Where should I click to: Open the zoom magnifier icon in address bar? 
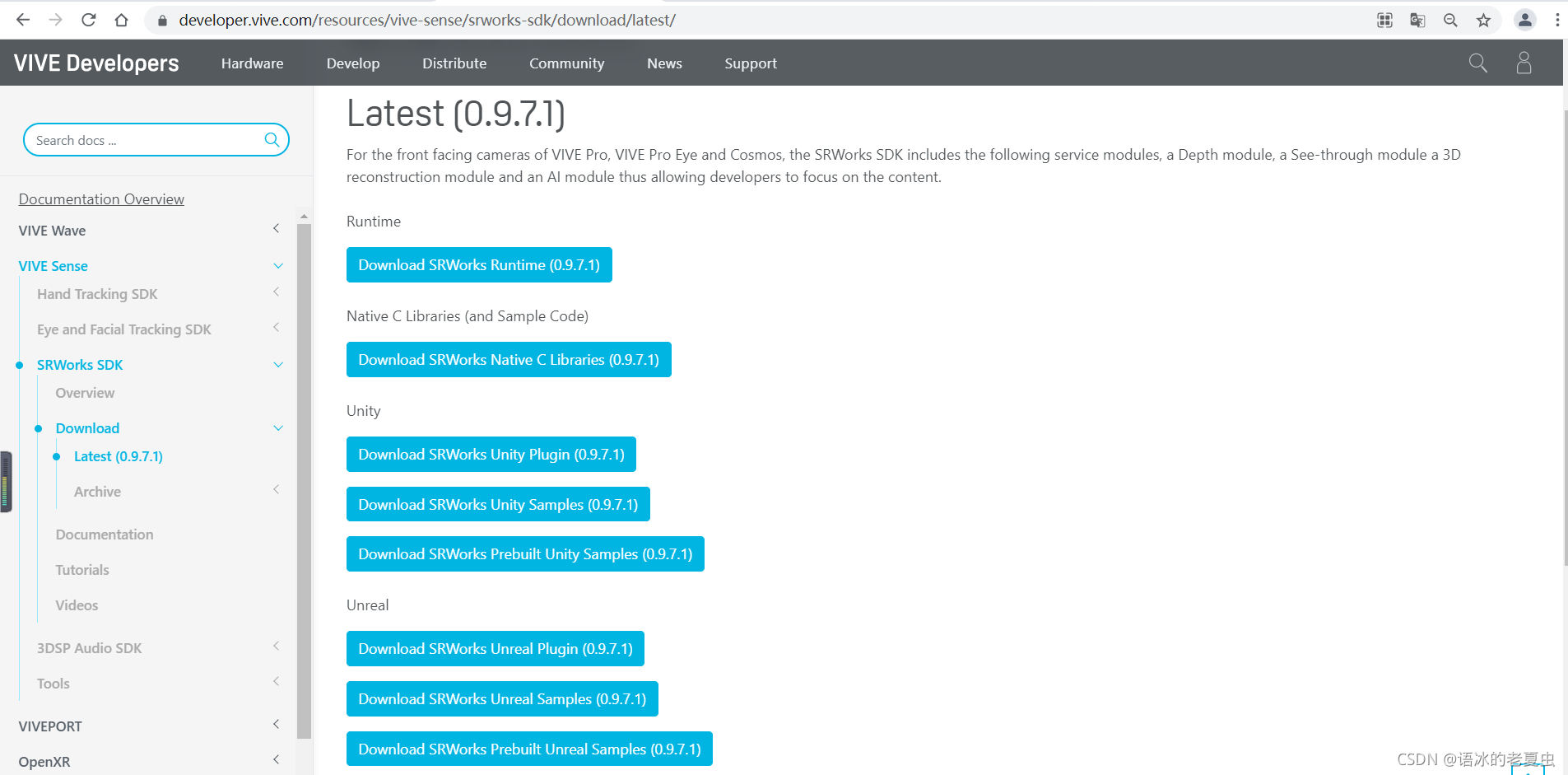pos(1450,20)
